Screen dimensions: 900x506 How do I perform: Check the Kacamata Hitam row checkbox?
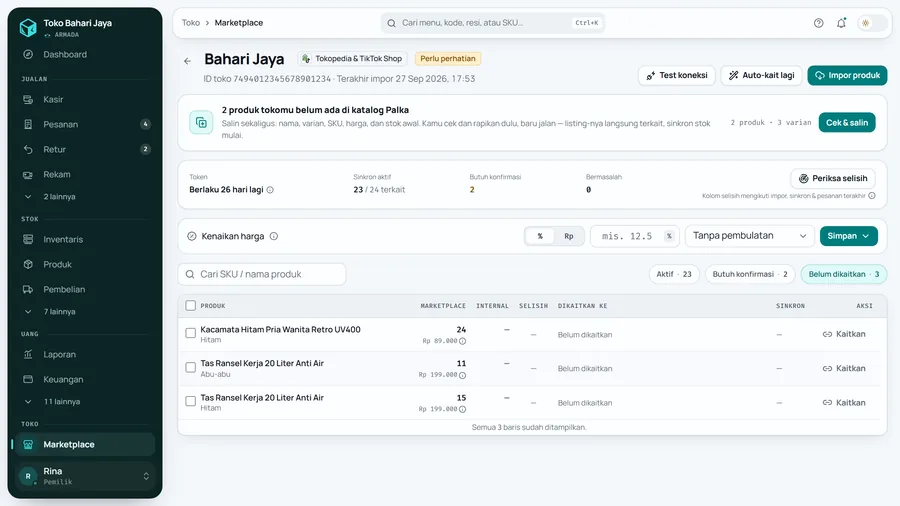[x=191, y=333]
